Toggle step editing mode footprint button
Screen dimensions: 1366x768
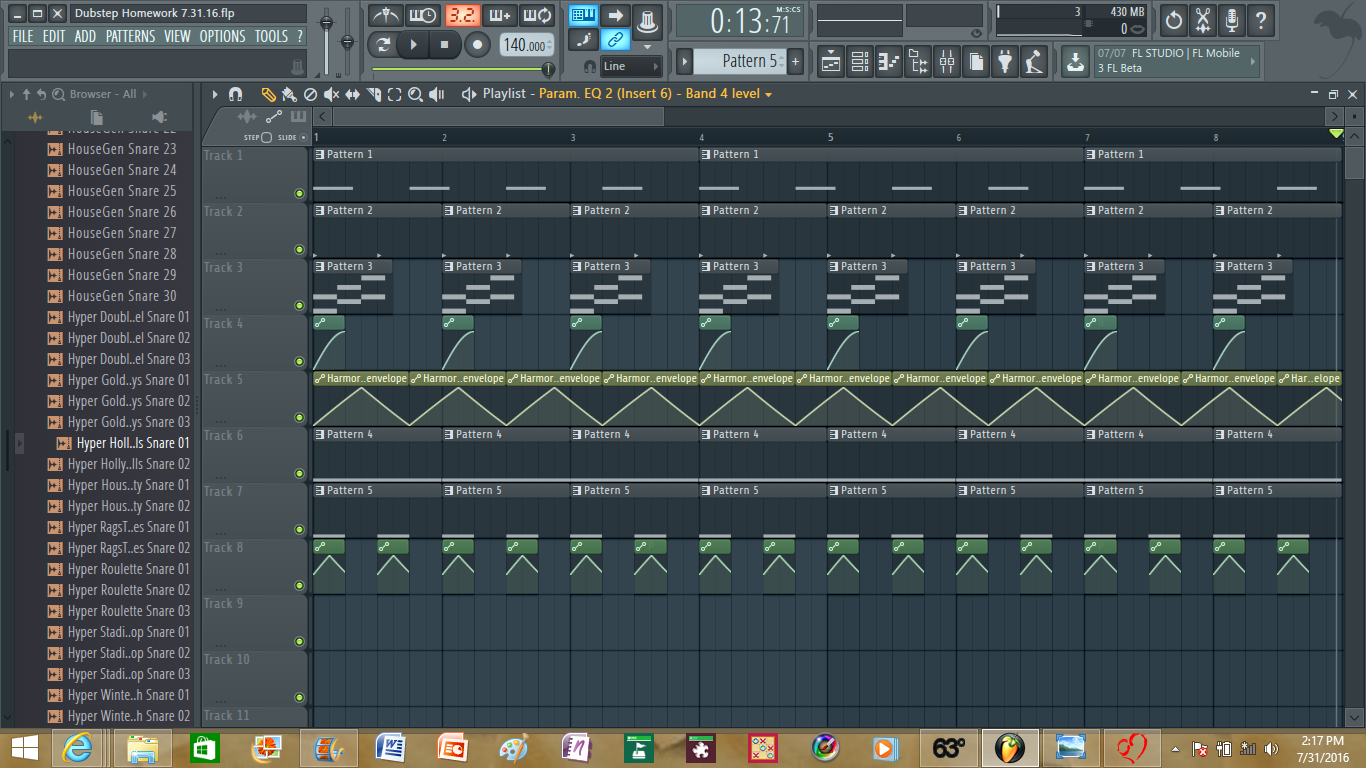point(584,40)
